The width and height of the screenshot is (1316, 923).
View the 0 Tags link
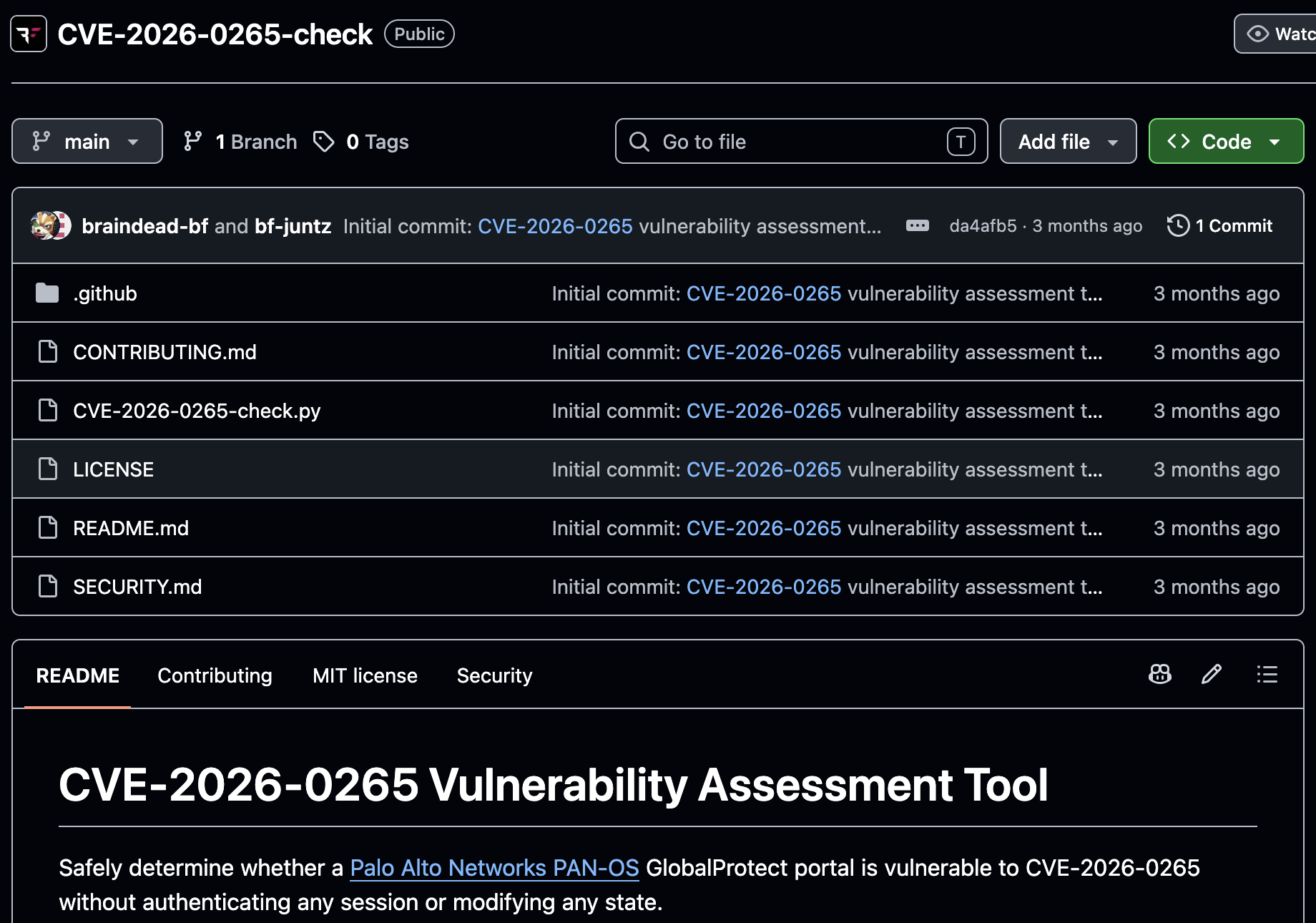tap(361, 142)
